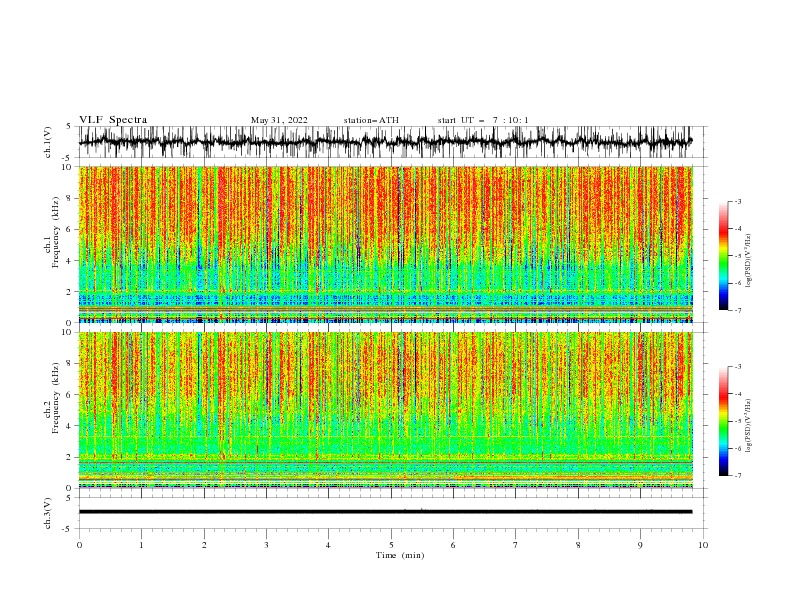Click the time axis tick label "9"
The width and height of the screenshot is (792, 612).
pos(640,545)
